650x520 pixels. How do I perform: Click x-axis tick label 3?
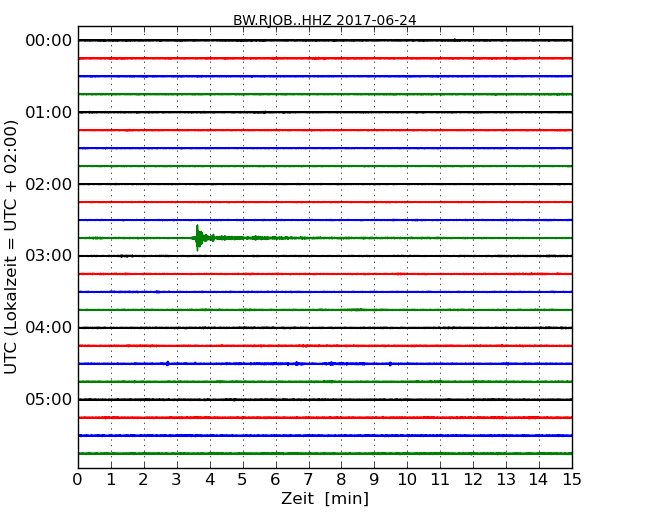pos(177,480)
